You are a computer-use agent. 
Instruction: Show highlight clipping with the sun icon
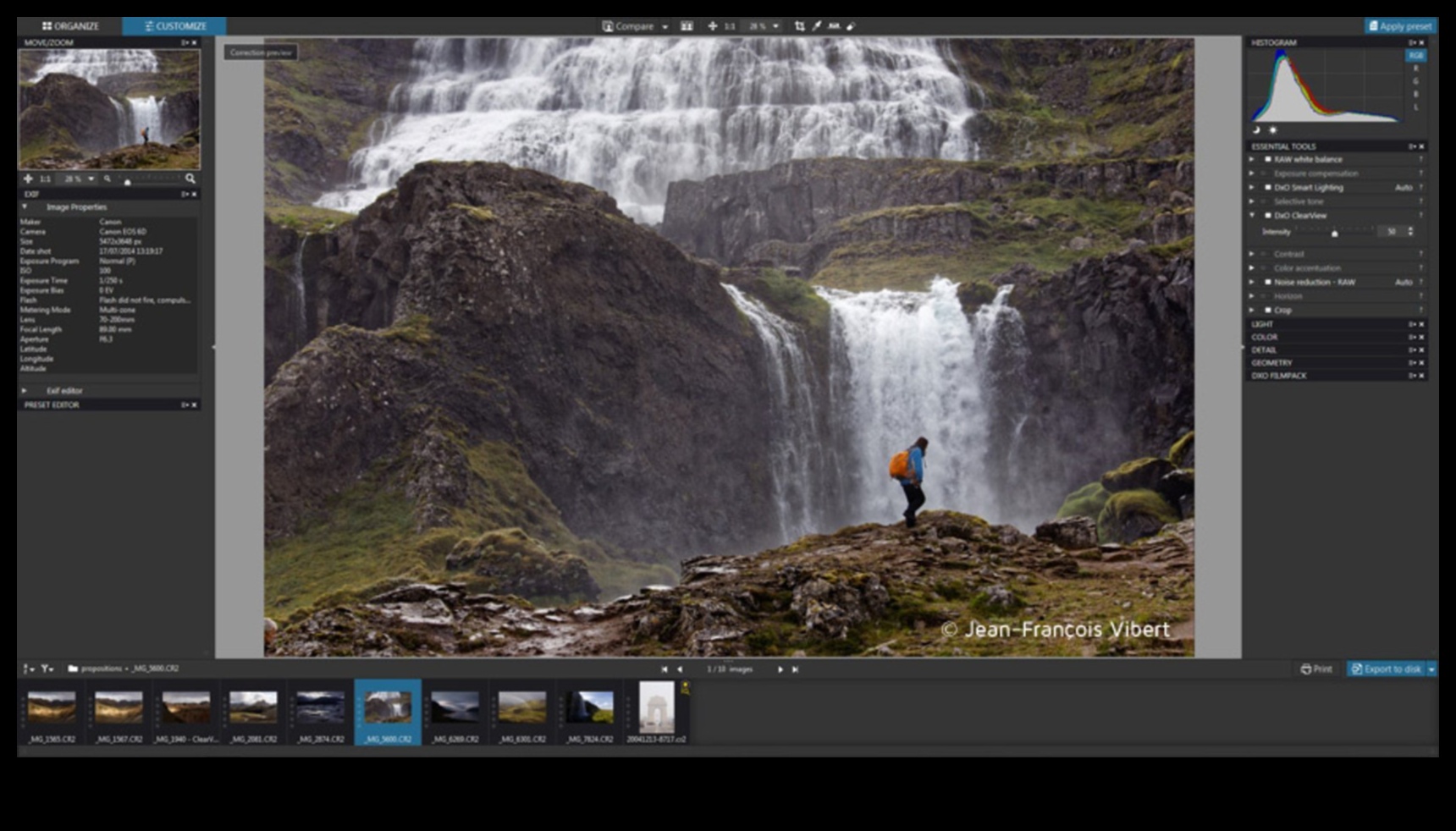point(1272,130)
